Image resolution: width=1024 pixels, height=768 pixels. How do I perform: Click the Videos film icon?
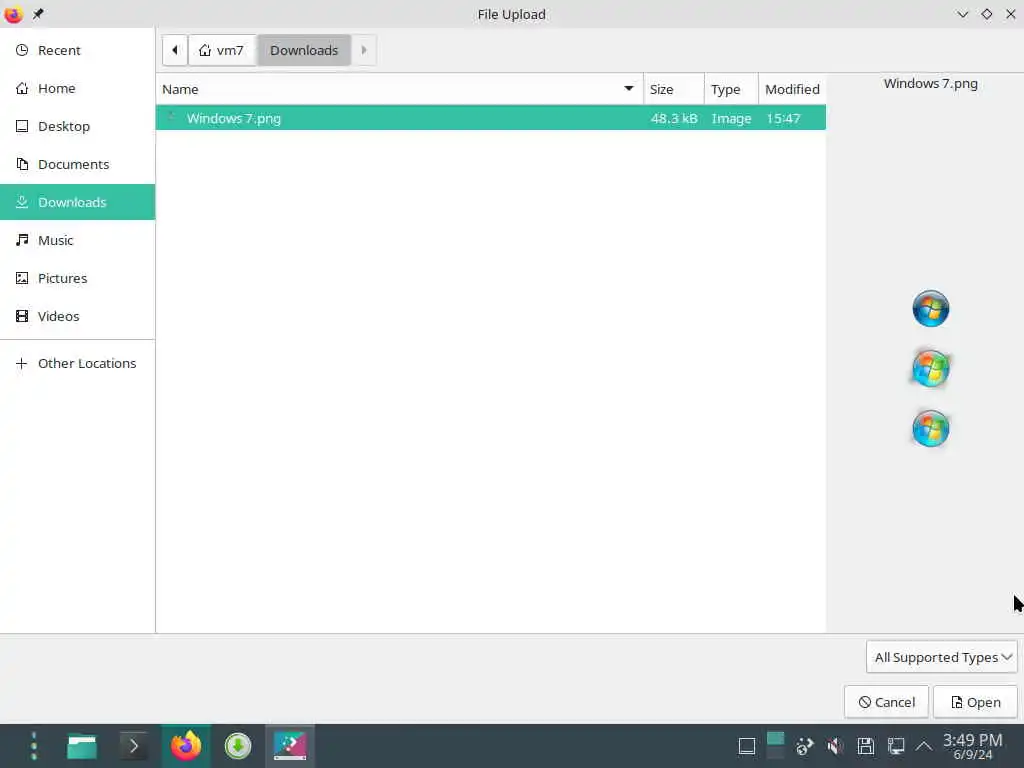point(22,315)
